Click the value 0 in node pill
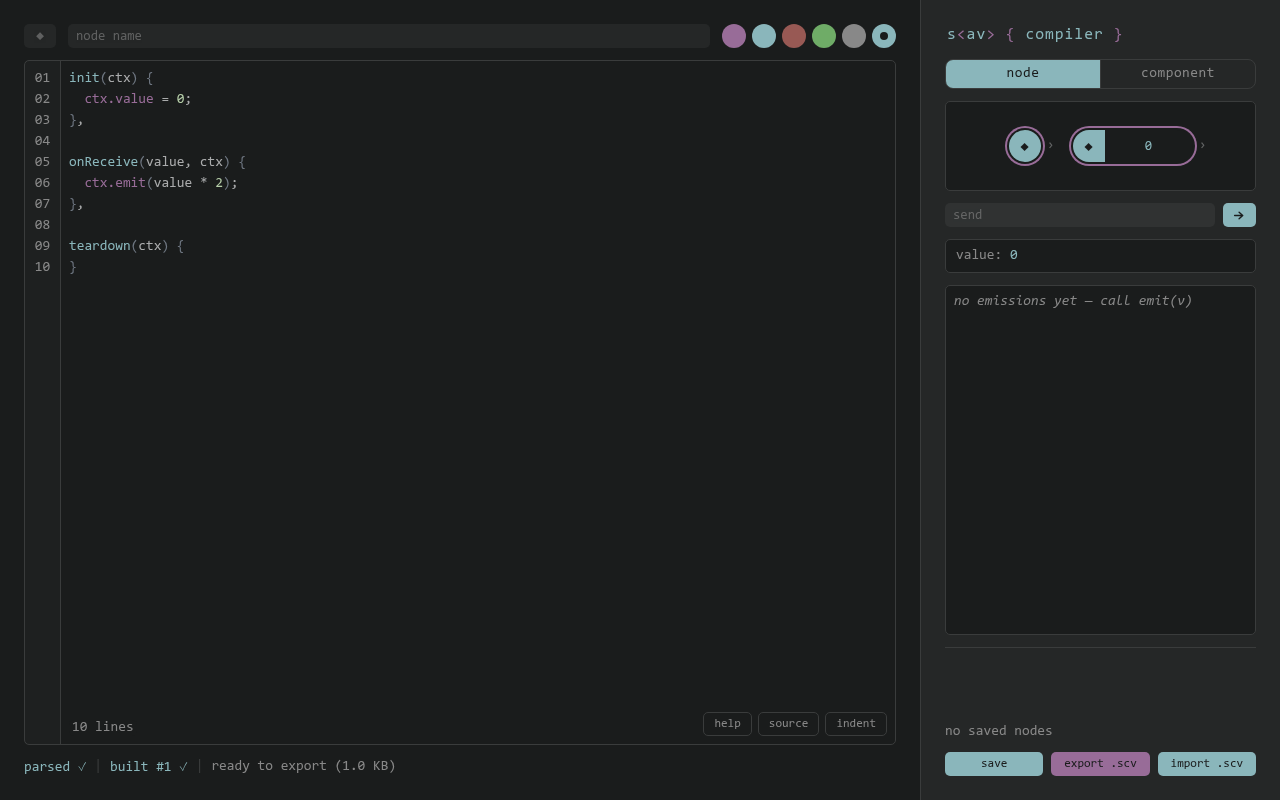The image size is (1280, 800). (1148, 146)
